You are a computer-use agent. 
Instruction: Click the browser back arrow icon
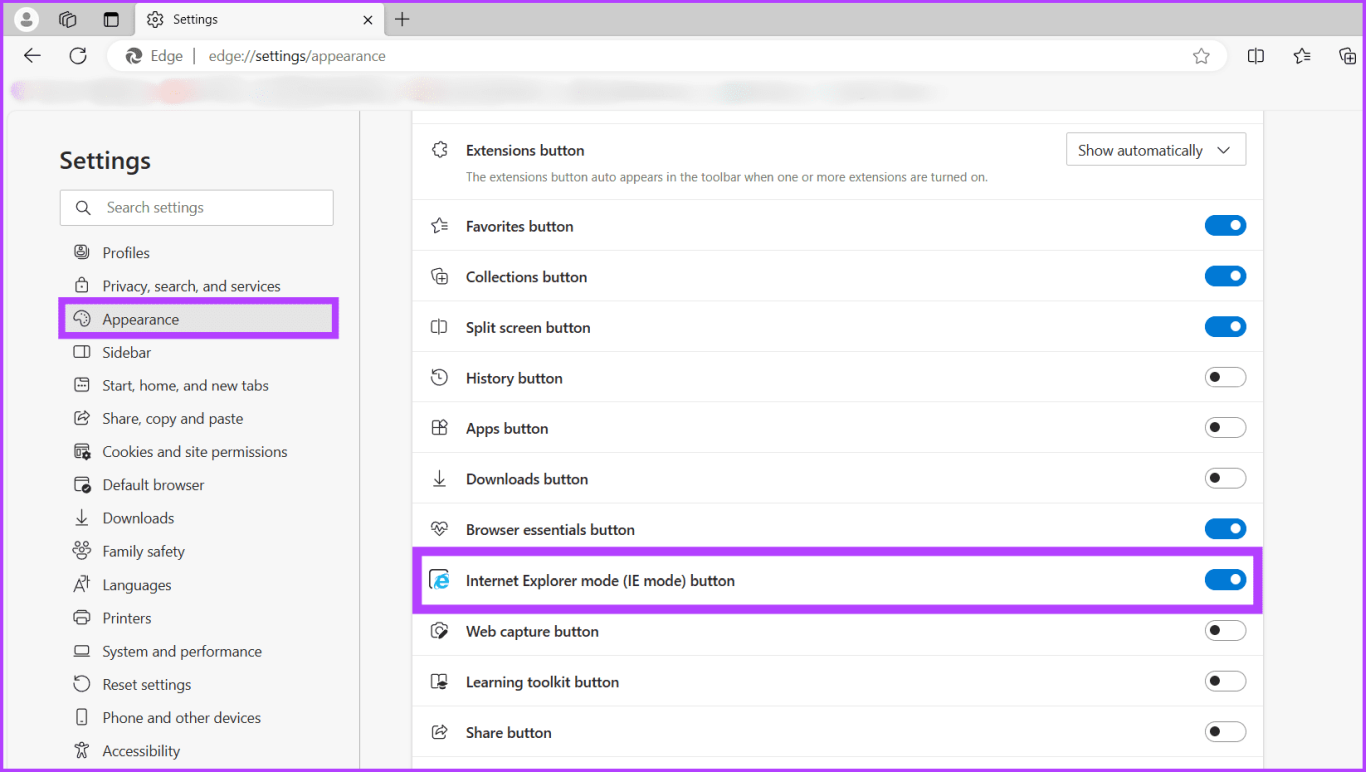pos(32,56)
